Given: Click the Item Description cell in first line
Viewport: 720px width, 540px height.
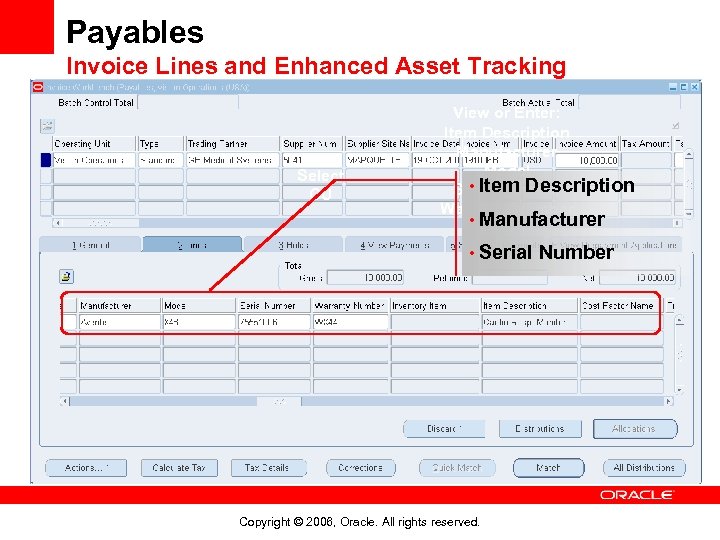Looking at the screenshot, I should click(x=529, y=322).
